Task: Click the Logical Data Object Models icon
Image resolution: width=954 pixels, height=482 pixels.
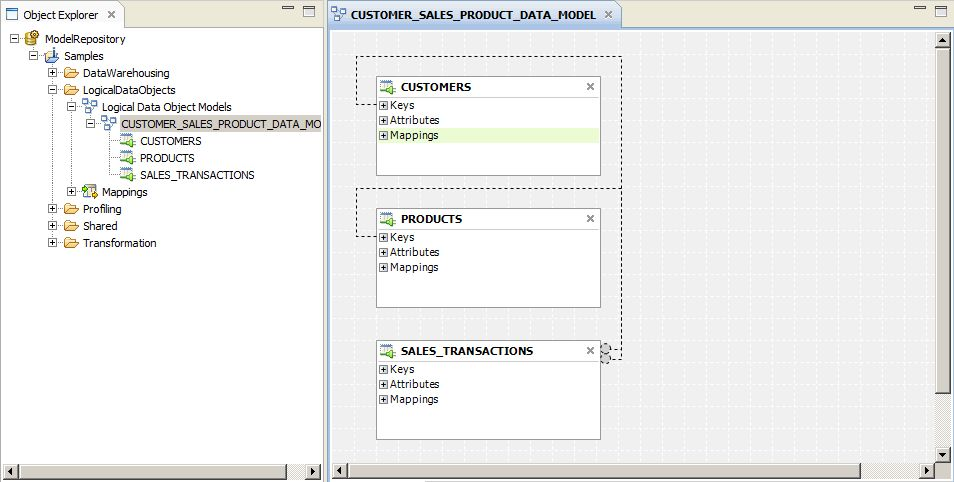Action: [x=89, y=107]
